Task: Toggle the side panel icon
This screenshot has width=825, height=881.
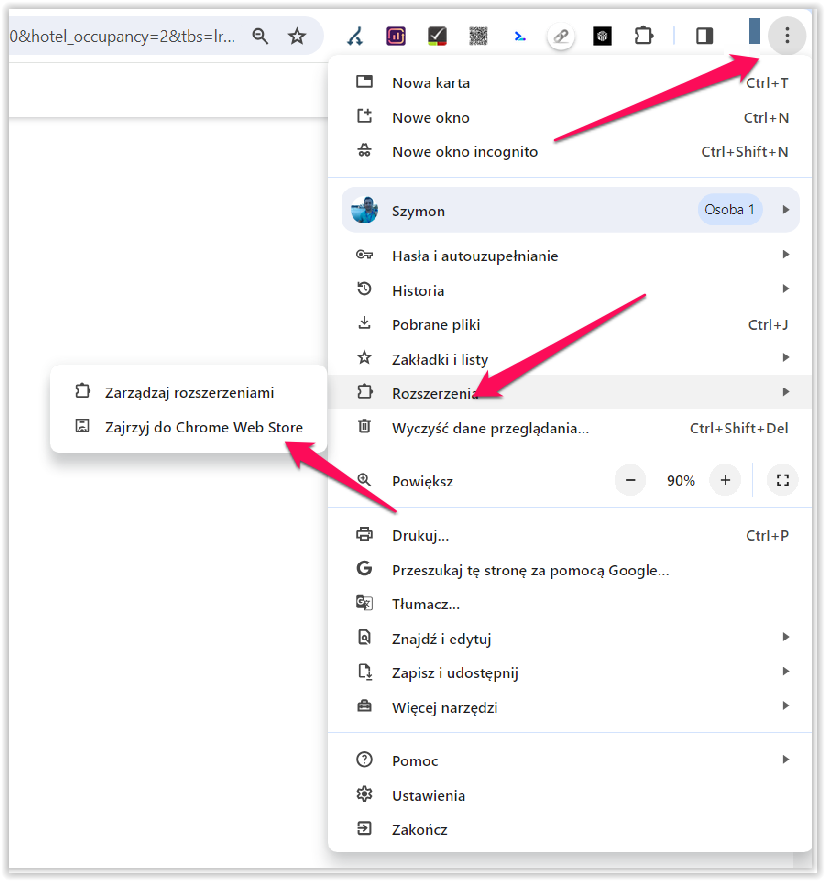Action: point(704,36)
